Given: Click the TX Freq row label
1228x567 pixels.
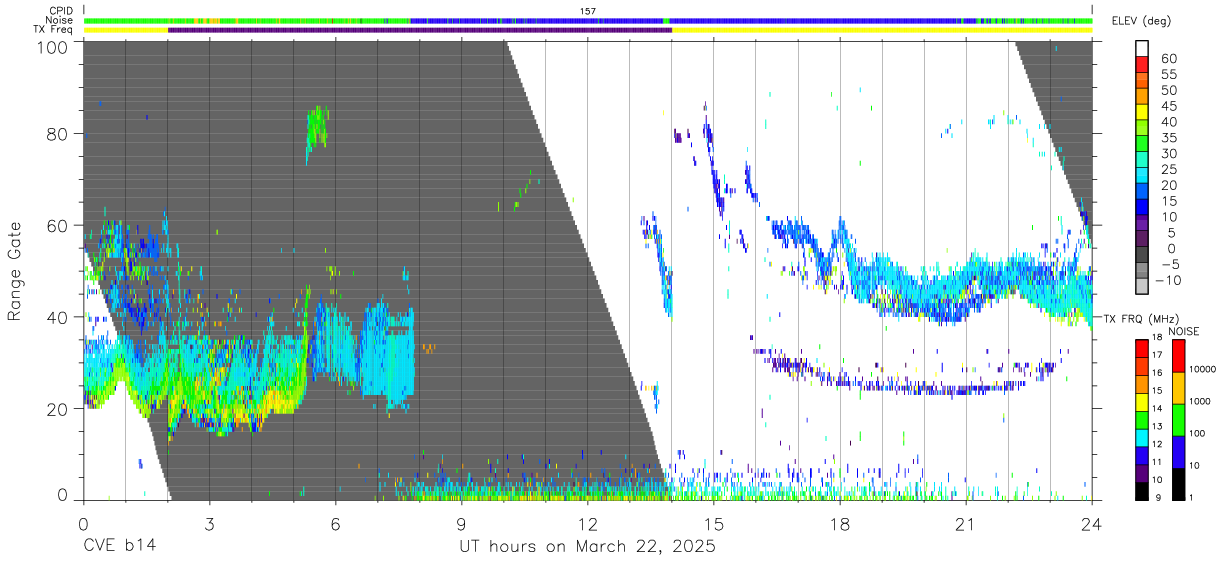Looking at the screenshot, I should [54, 29].
